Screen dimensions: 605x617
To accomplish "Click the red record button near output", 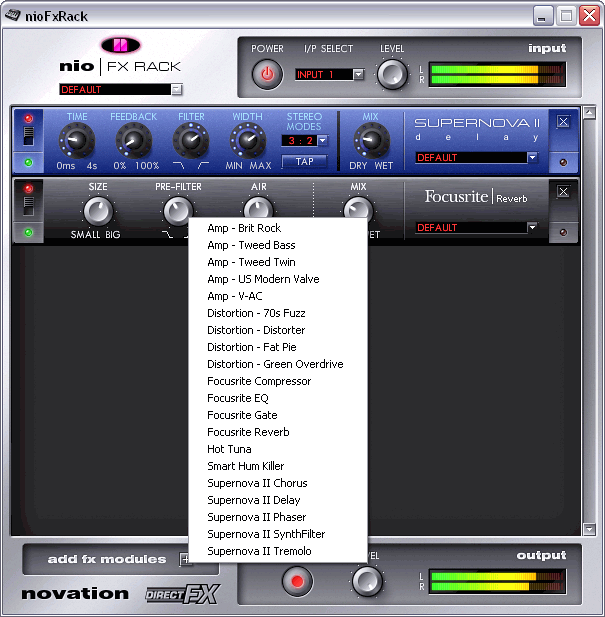I will pos(297,581).
